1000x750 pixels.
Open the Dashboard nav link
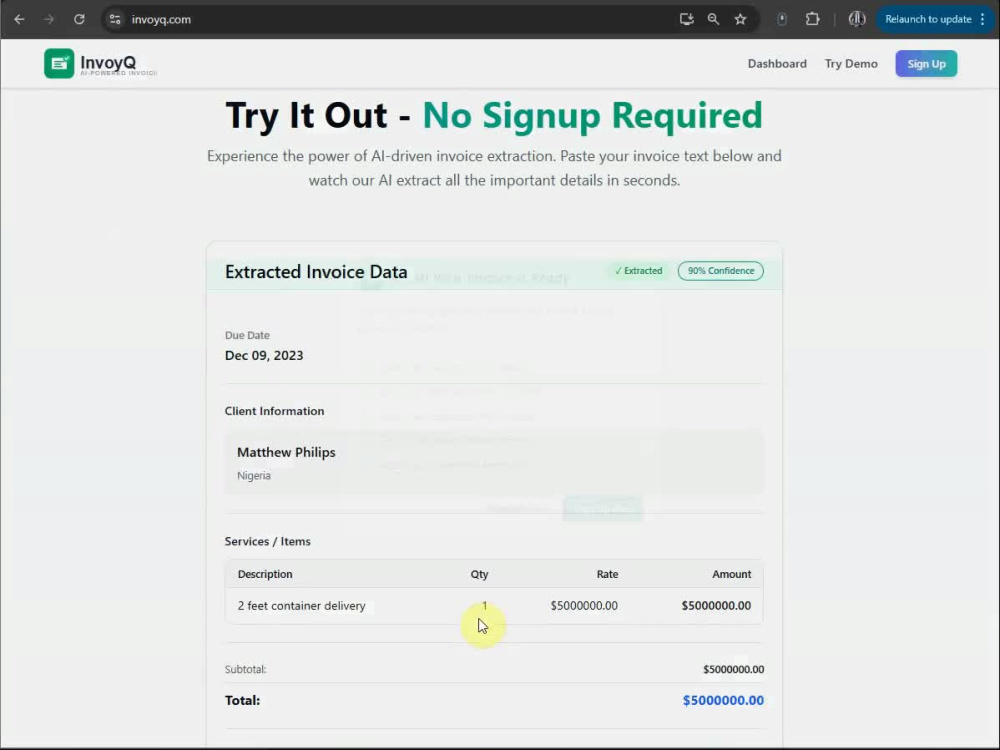pyautogui.click(x=777, y=64)
